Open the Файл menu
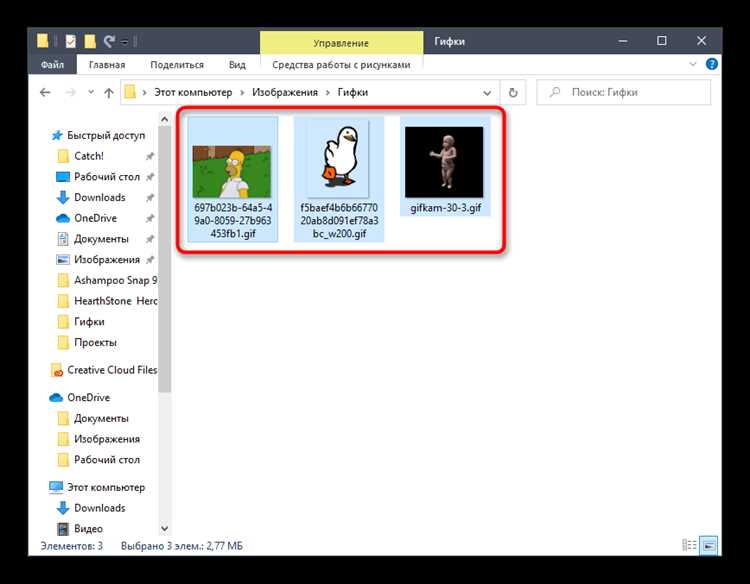This screenshot has width=750, height=584. click(x=52, y=65)
